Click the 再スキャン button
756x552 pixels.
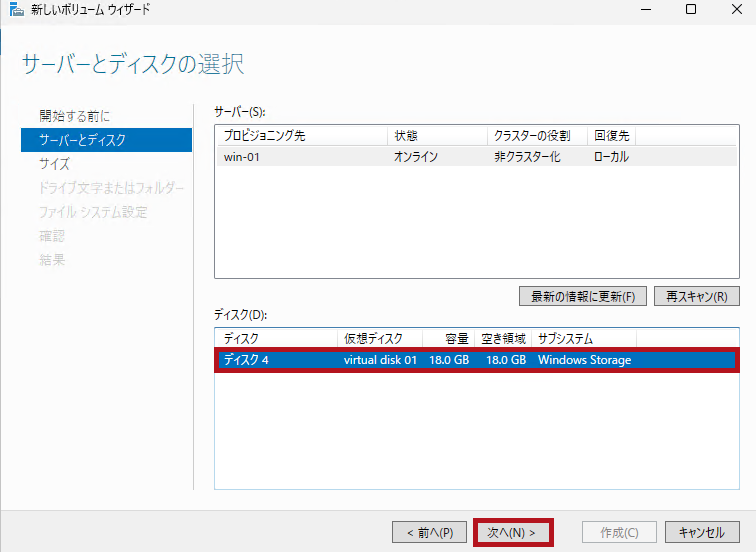(697, 296)
